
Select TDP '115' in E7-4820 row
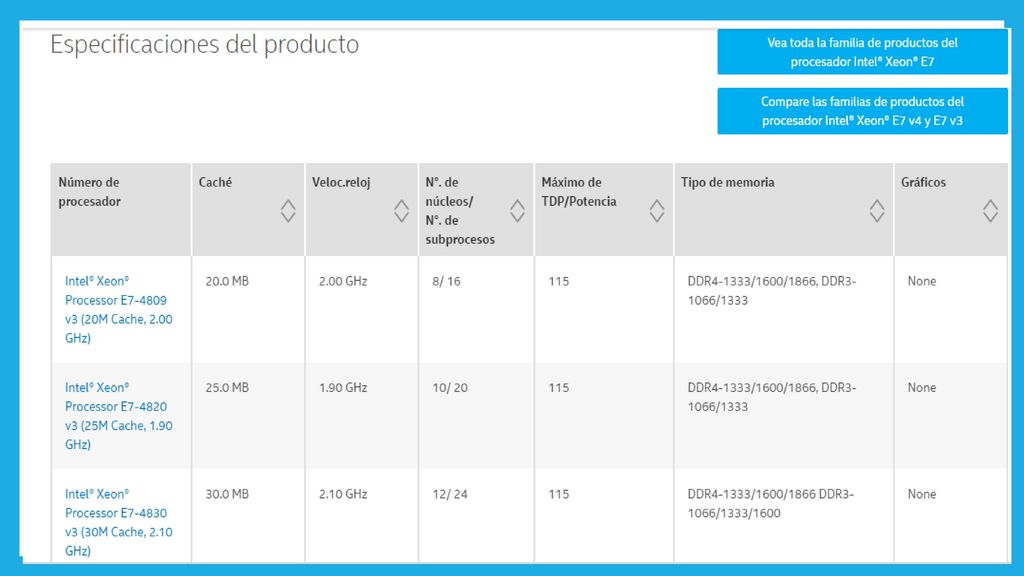[x=558, y=388]
